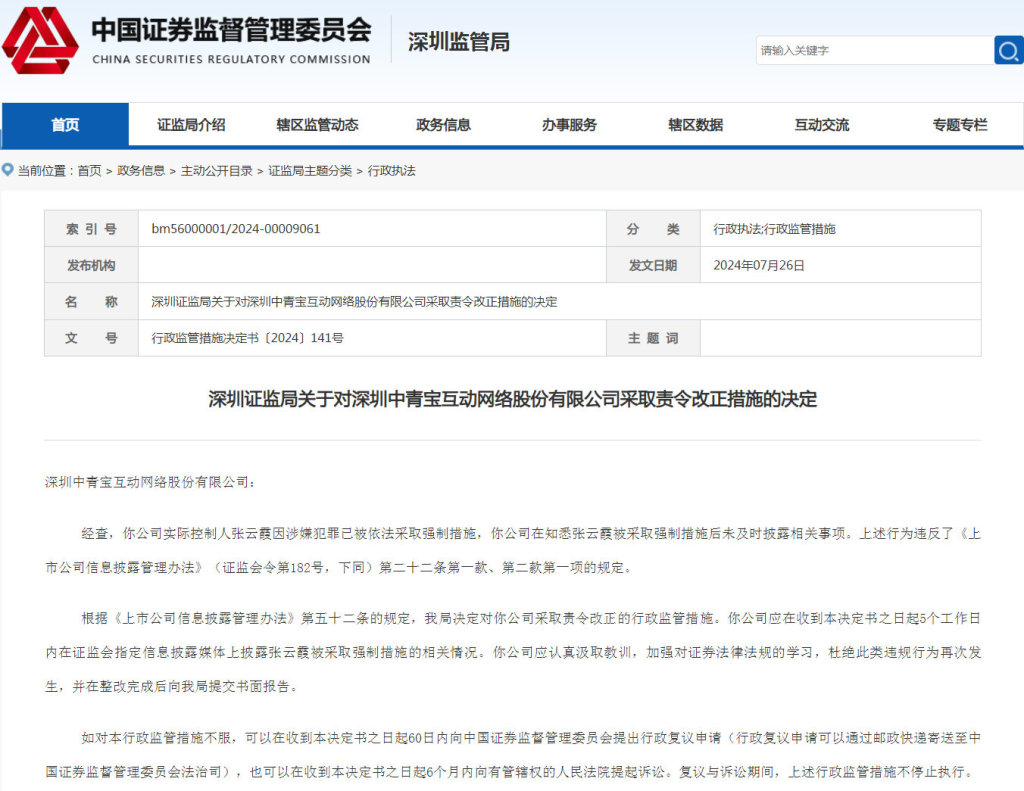1024x791 pixels.
Task: Click the paragraph beginning 如对本行政监管措施不服
Action: 513,754
